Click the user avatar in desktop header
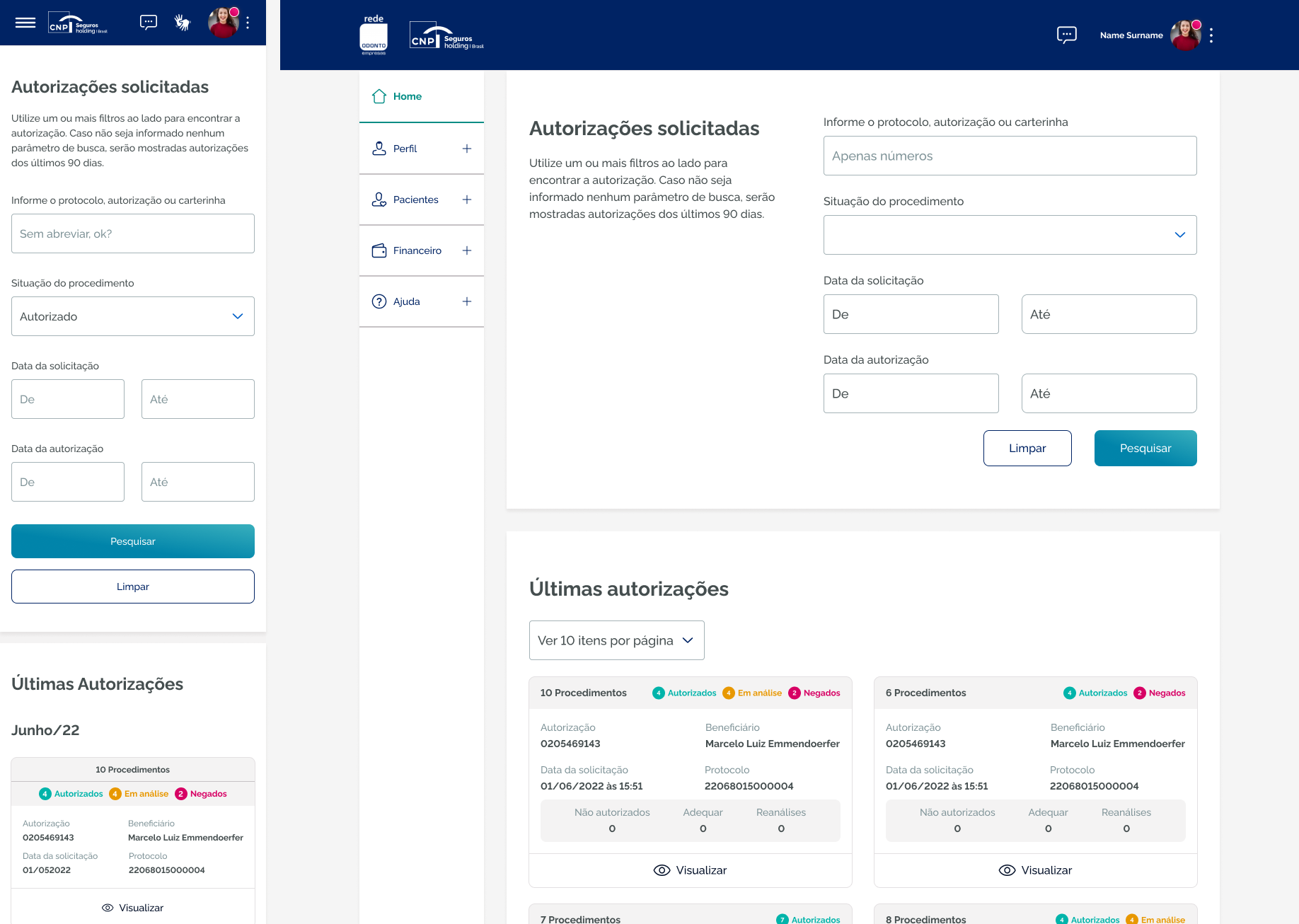1299x924 pixels. (x=1185, y=35)
